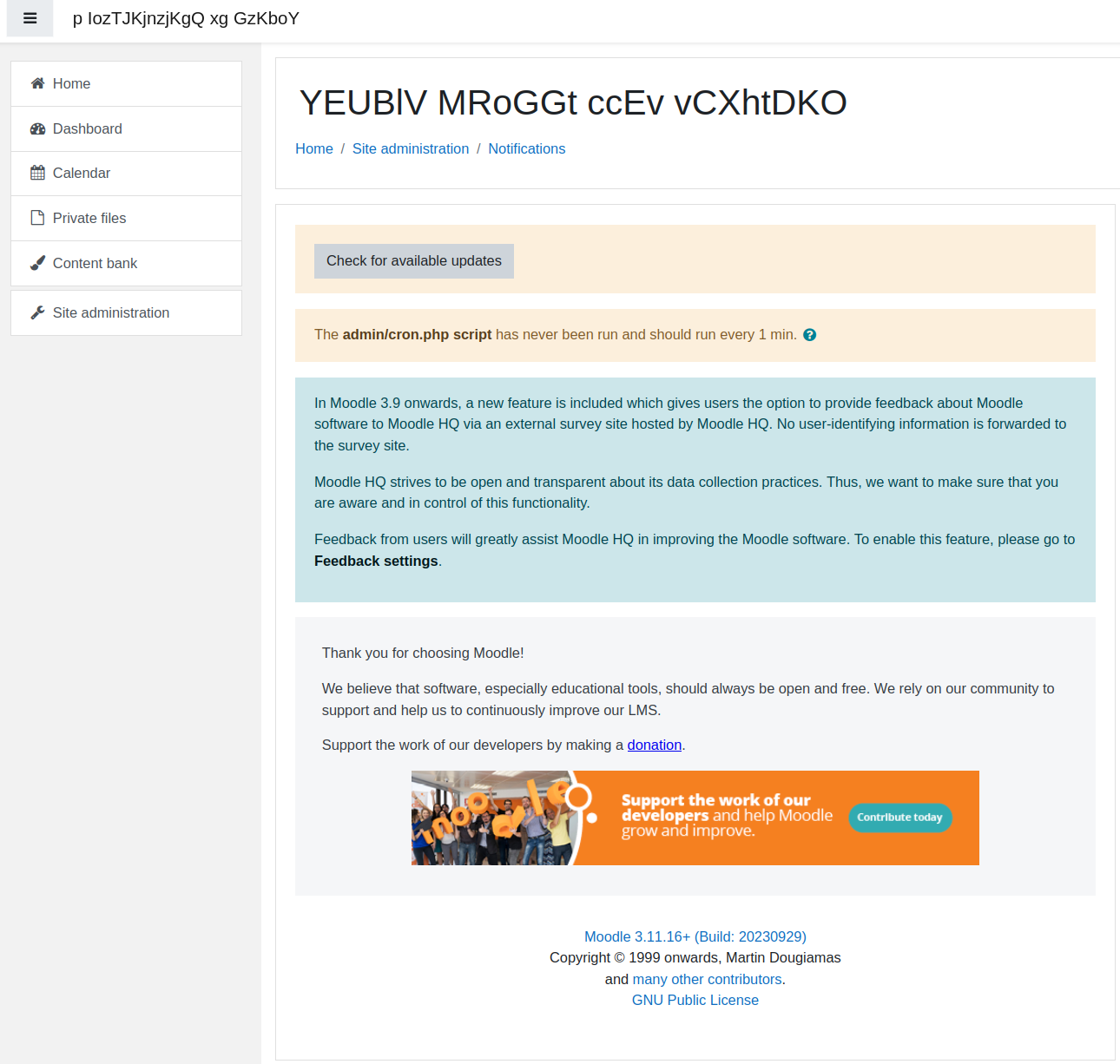Click the Content bank paintbrush icon
Screen dimensions: 1120x1064
(37, 263)
